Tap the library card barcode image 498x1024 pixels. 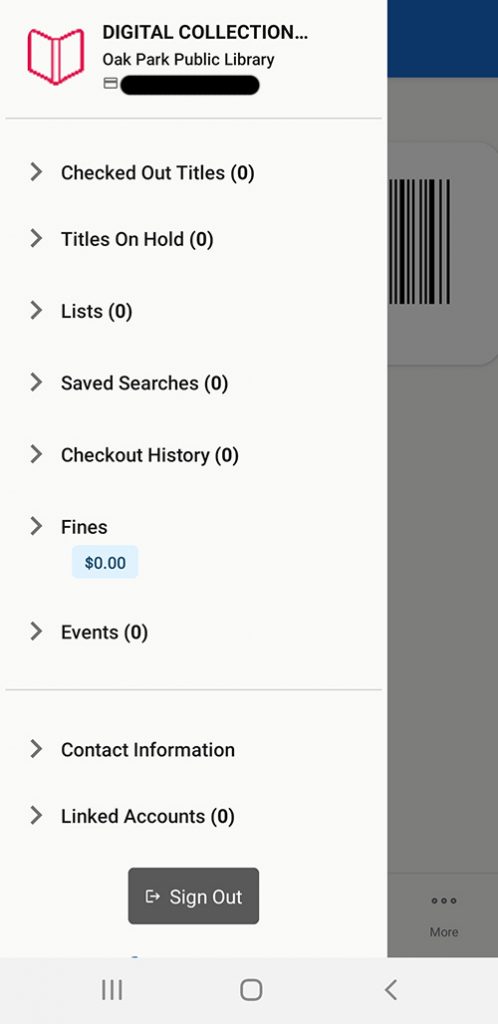419,242
